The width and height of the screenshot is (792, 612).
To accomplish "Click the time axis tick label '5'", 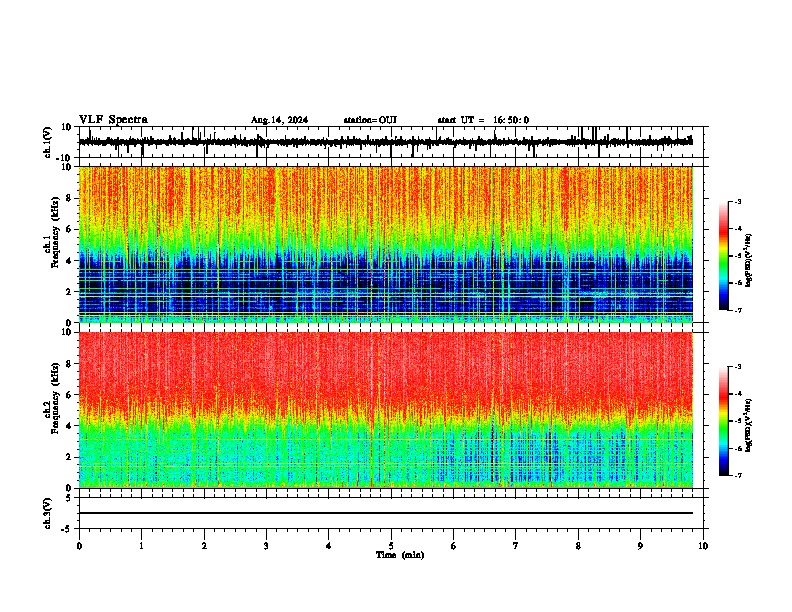I will coord(391,546).
